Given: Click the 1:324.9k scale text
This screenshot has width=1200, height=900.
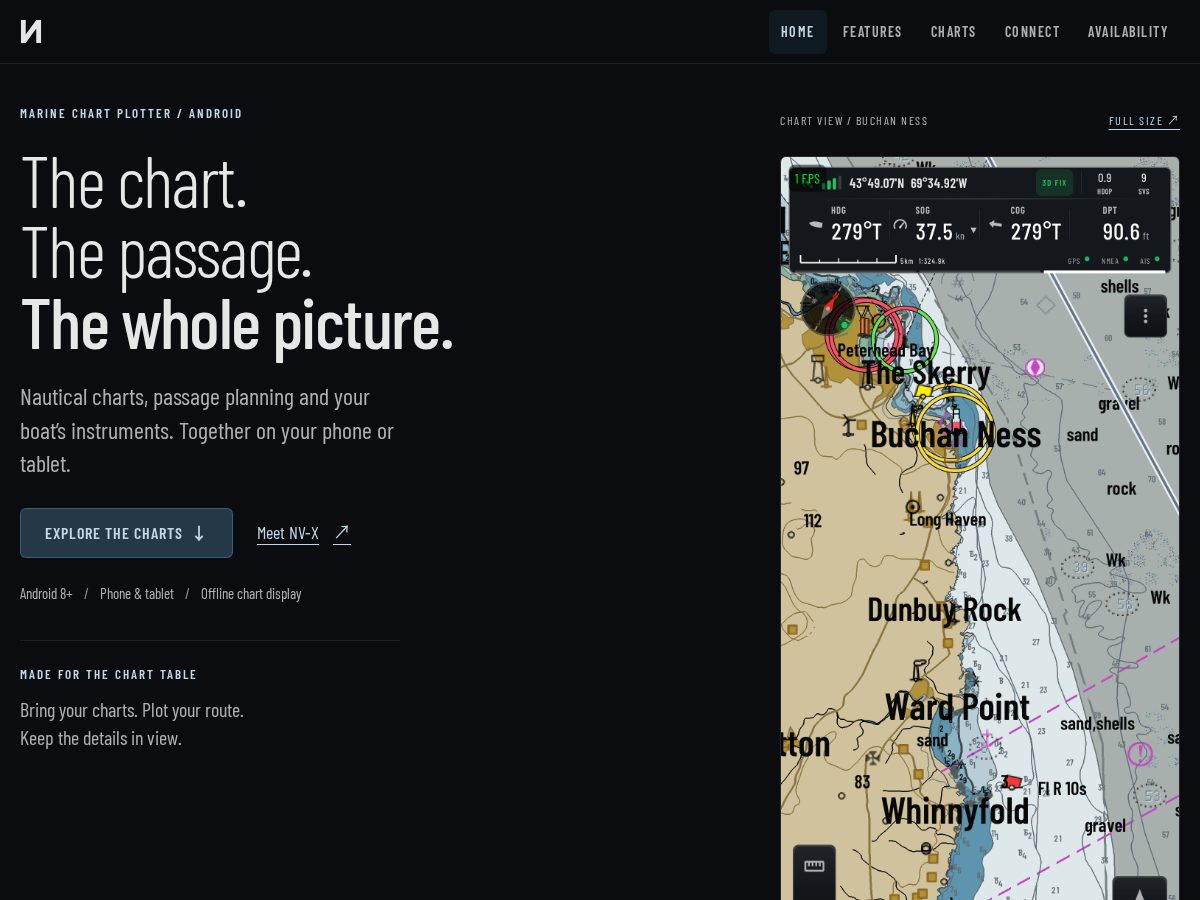Looking at the screenshot, I should [x=932, y=261].
